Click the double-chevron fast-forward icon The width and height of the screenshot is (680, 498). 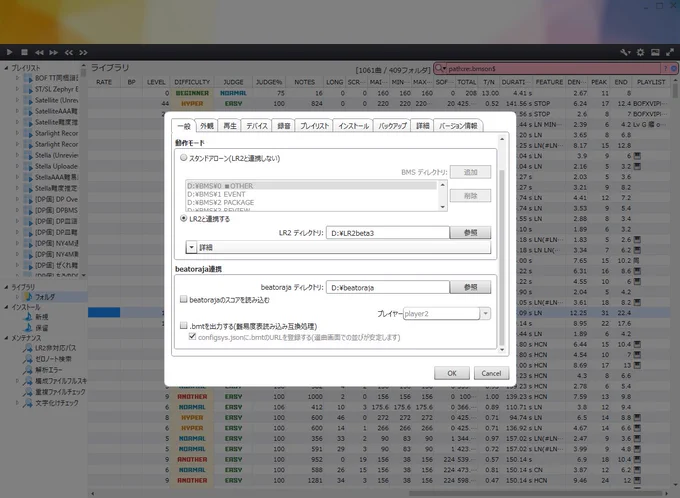(x=83, y=52)
